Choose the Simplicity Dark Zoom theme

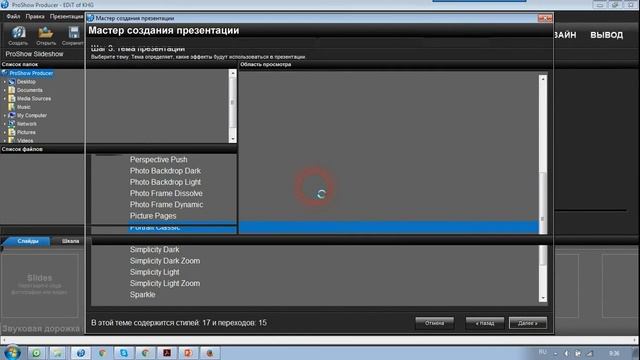[x=165, y=261]
